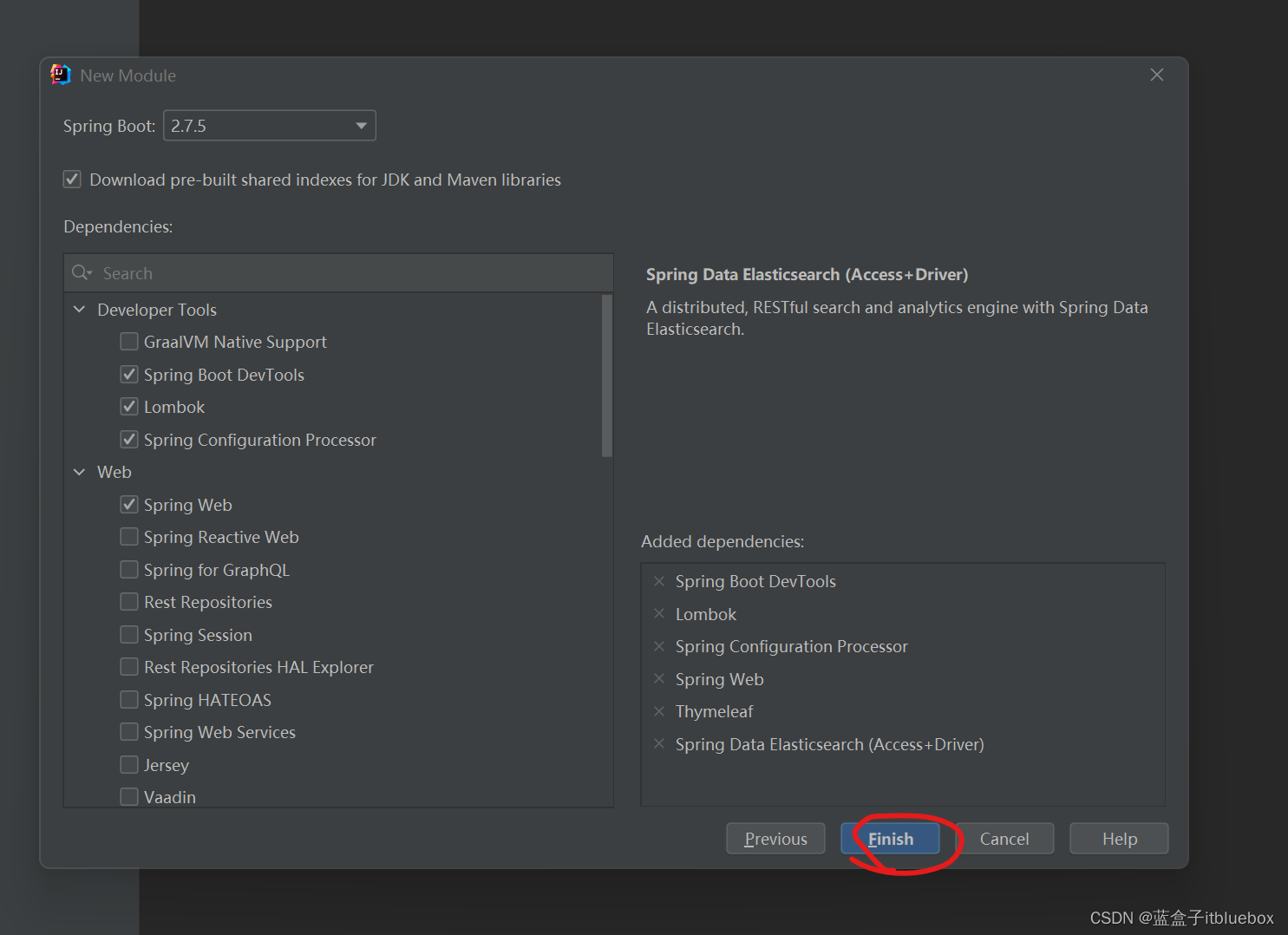Screen dimensions: 1288x935
Task: Check the Vaadin checkbox
Action: (x=129, y=797)
